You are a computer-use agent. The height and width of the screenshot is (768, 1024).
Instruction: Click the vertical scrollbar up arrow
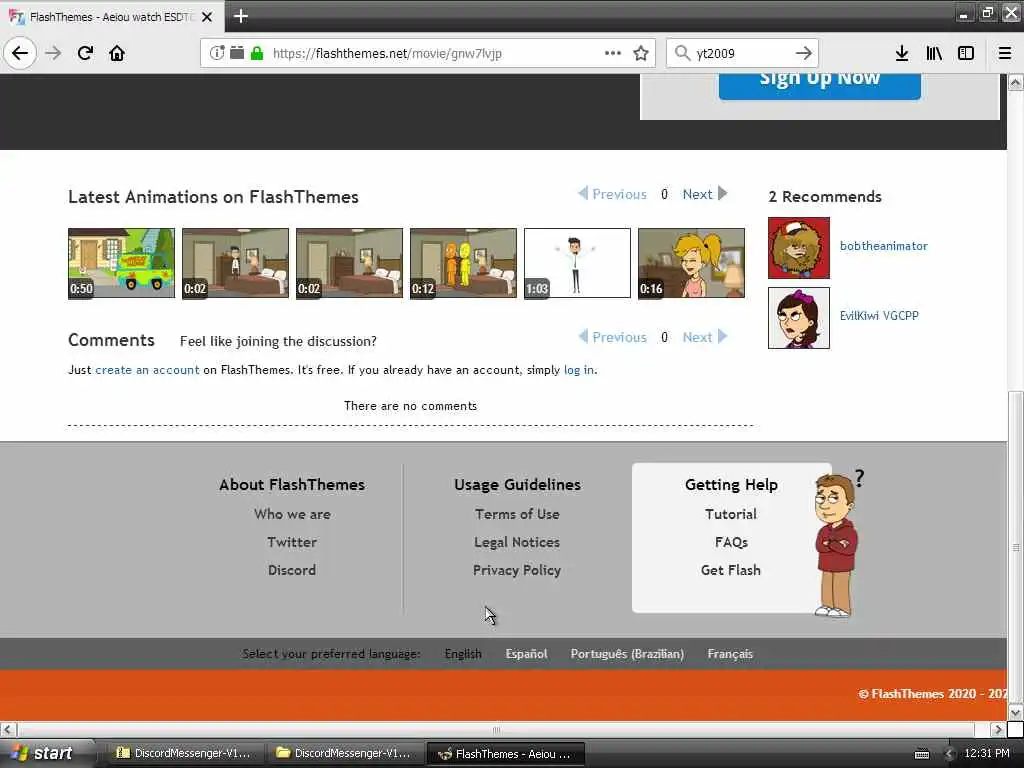[x=1016, y=82]
